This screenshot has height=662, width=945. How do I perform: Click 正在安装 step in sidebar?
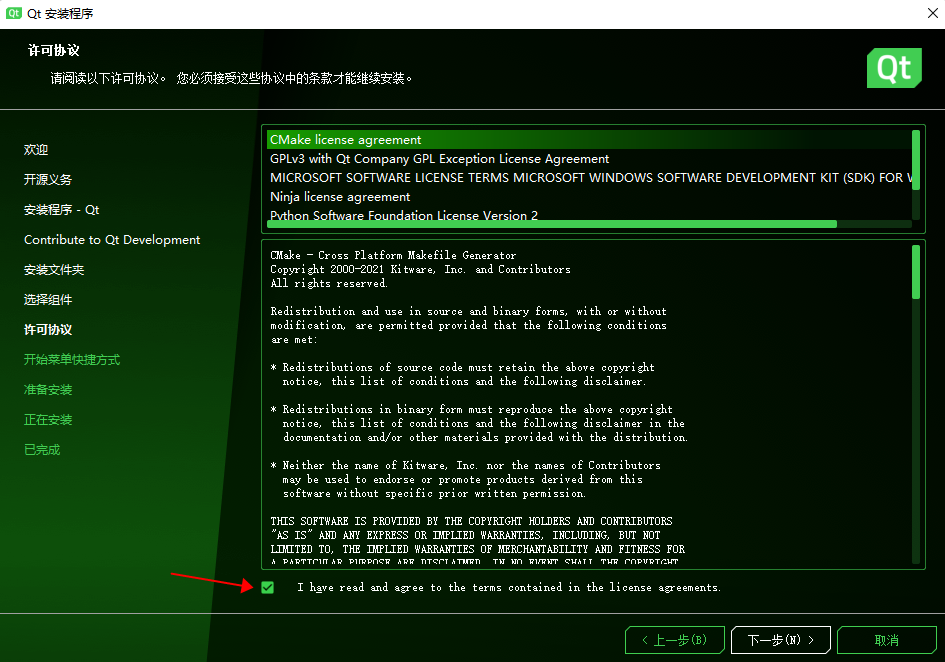point(48,420)
